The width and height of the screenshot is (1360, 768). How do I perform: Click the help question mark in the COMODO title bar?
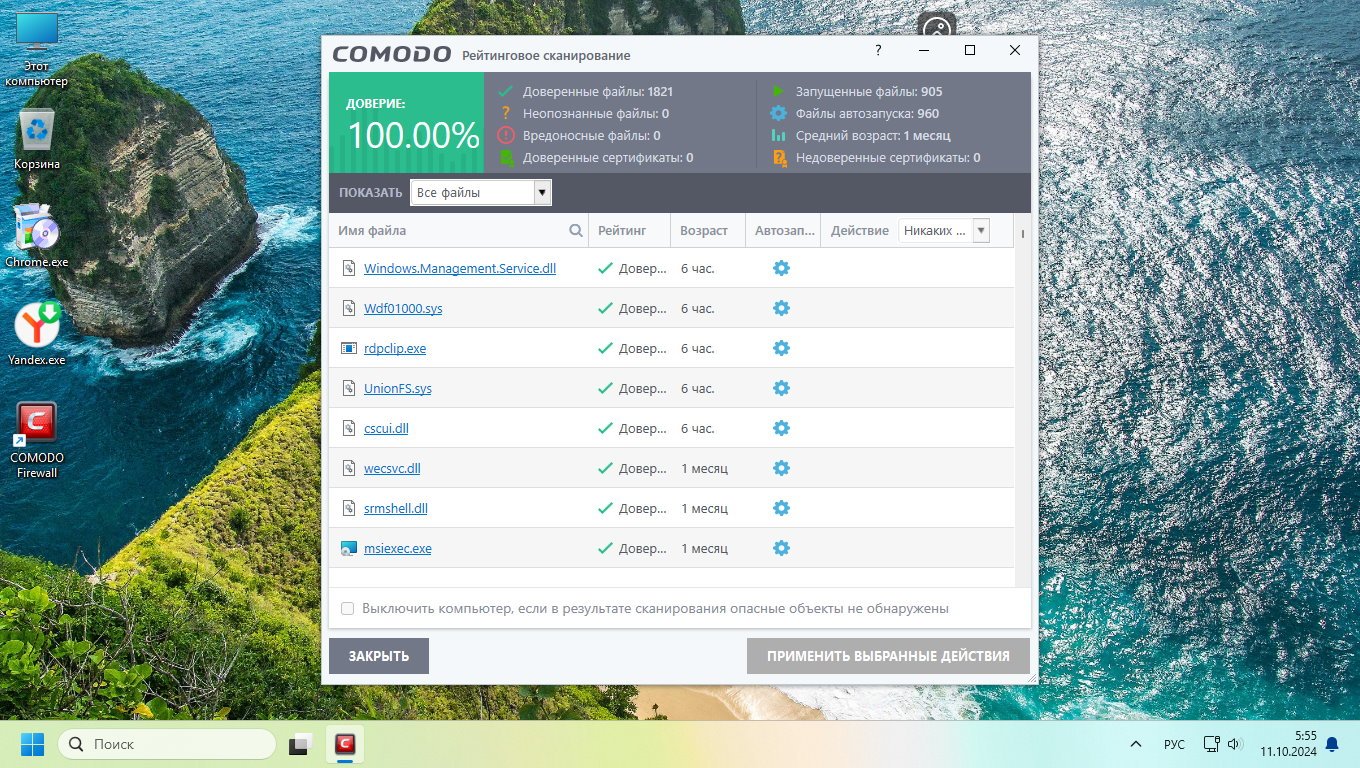point(878,50)
